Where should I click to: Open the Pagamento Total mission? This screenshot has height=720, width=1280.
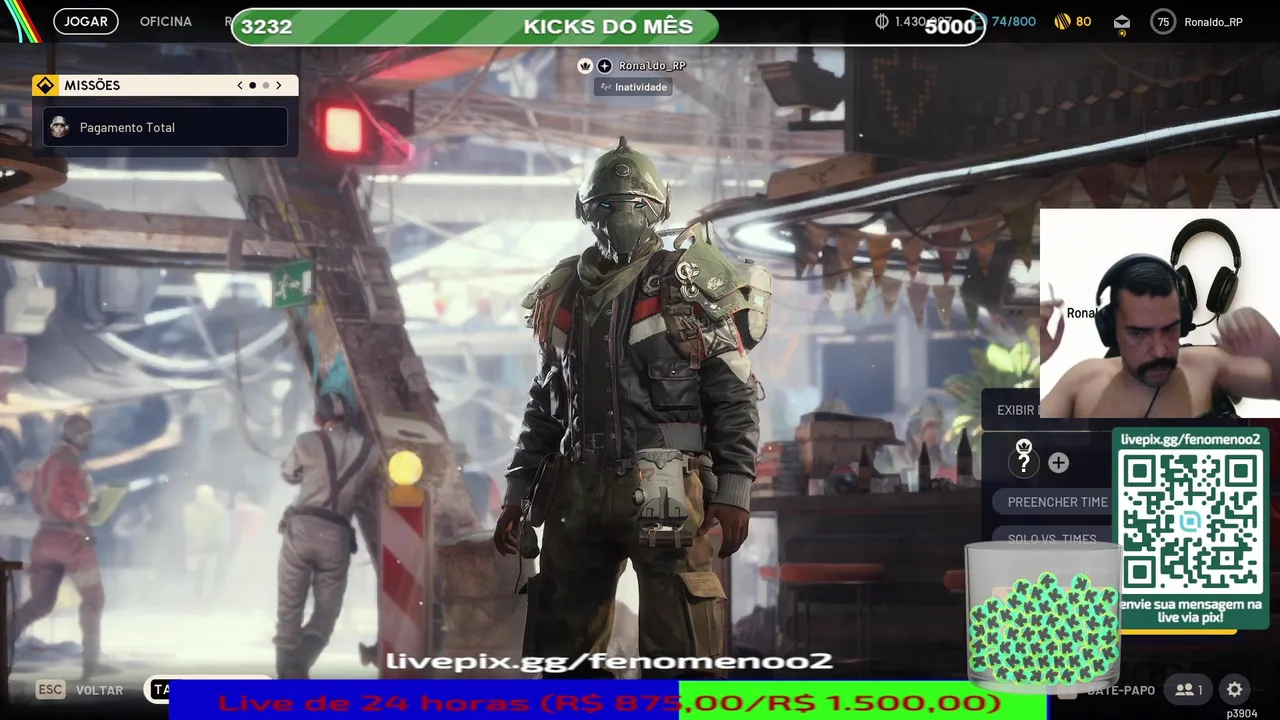click(165, 127)
